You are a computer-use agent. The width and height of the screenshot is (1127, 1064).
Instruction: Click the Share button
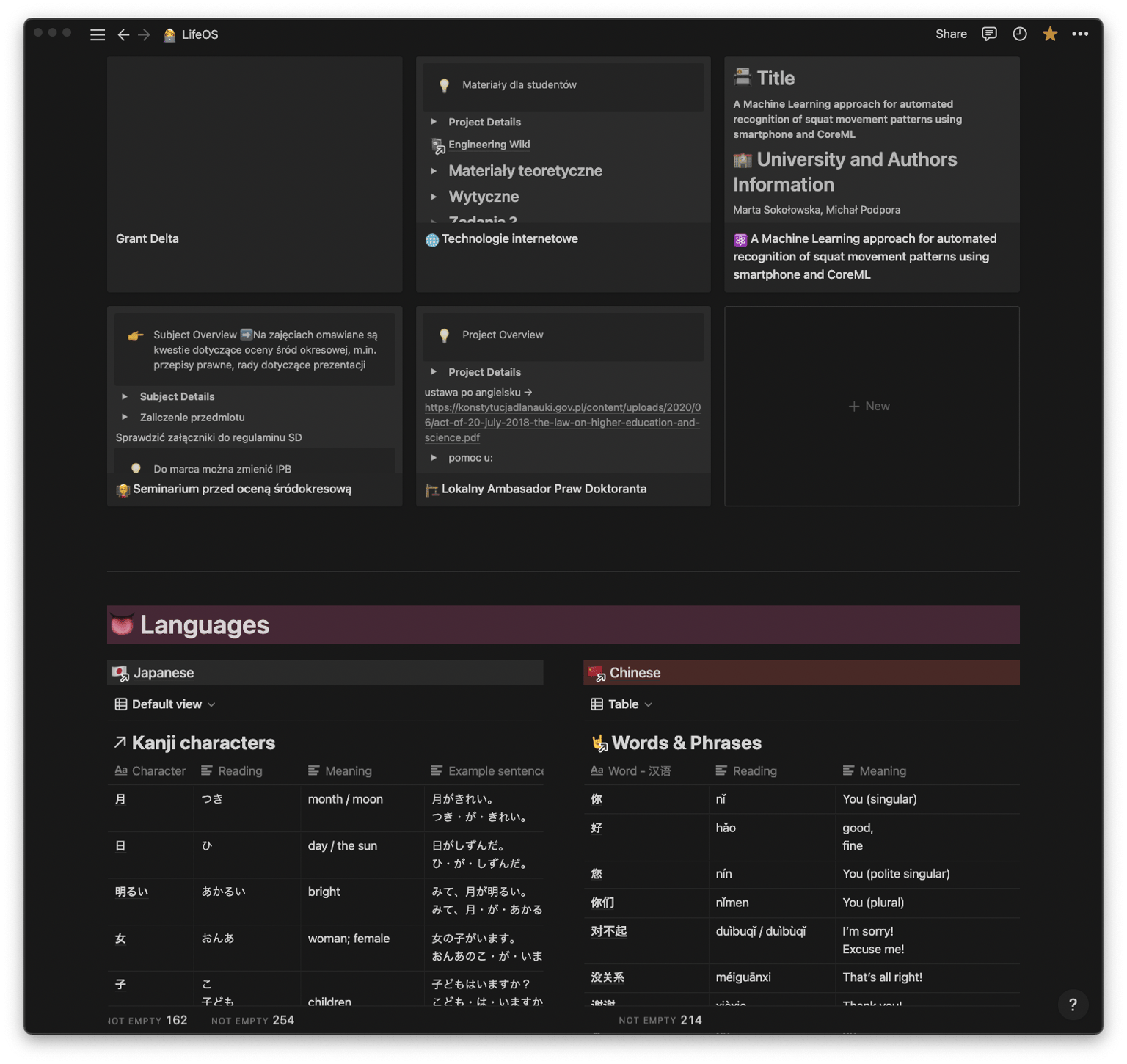[x=951, y=34]
